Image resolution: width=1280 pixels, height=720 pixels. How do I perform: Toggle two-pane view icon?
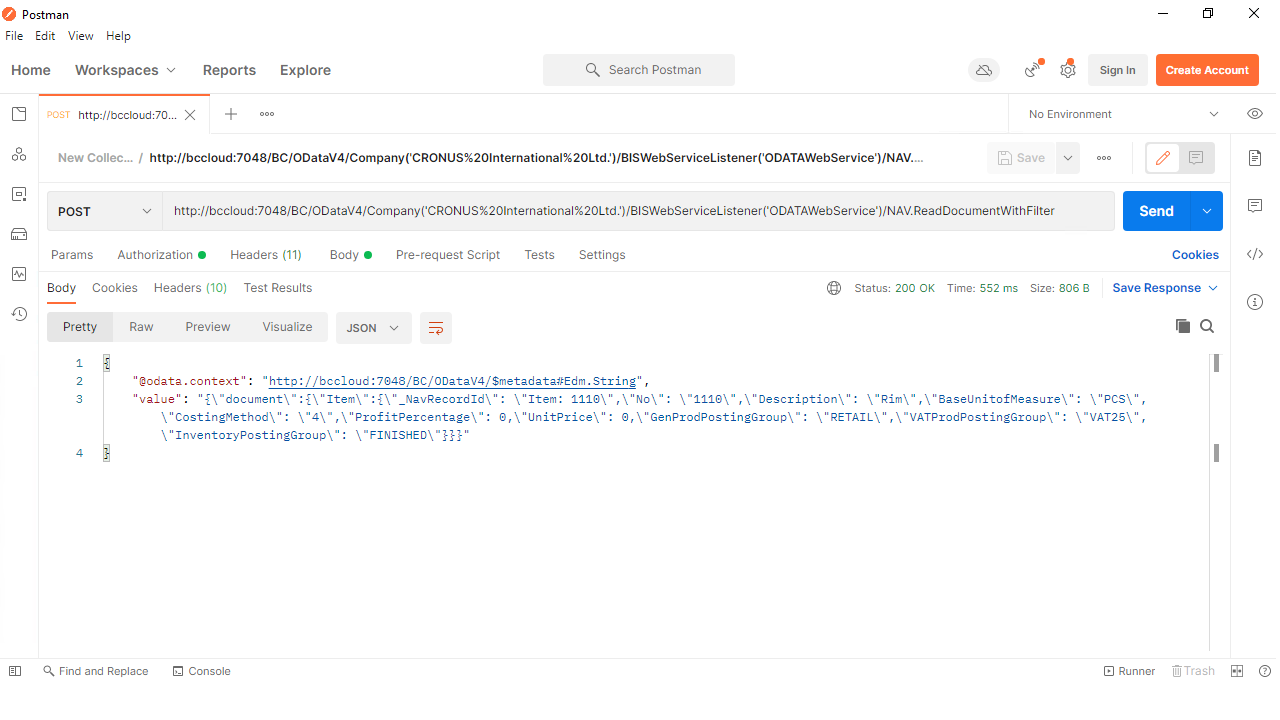click(1237, 671)
